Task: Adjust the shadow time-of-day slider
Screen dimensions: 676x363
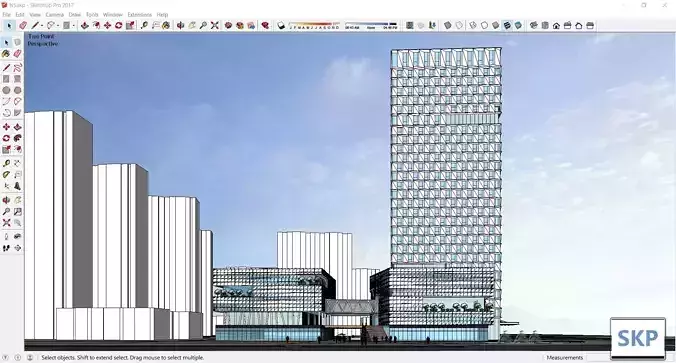Action: (371, 25)
